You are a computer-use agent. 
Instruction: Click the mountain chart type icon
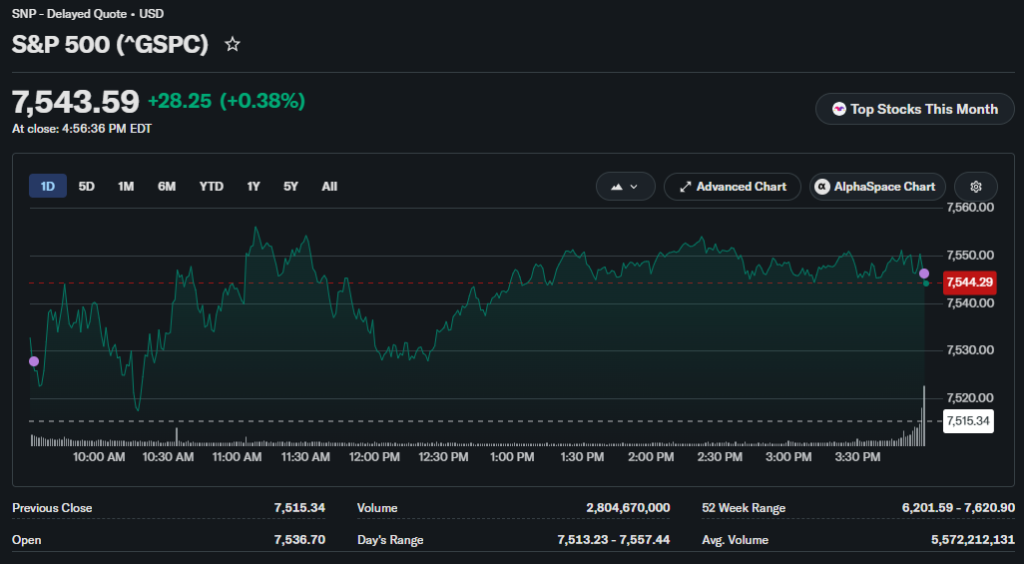tap(616, 187)
